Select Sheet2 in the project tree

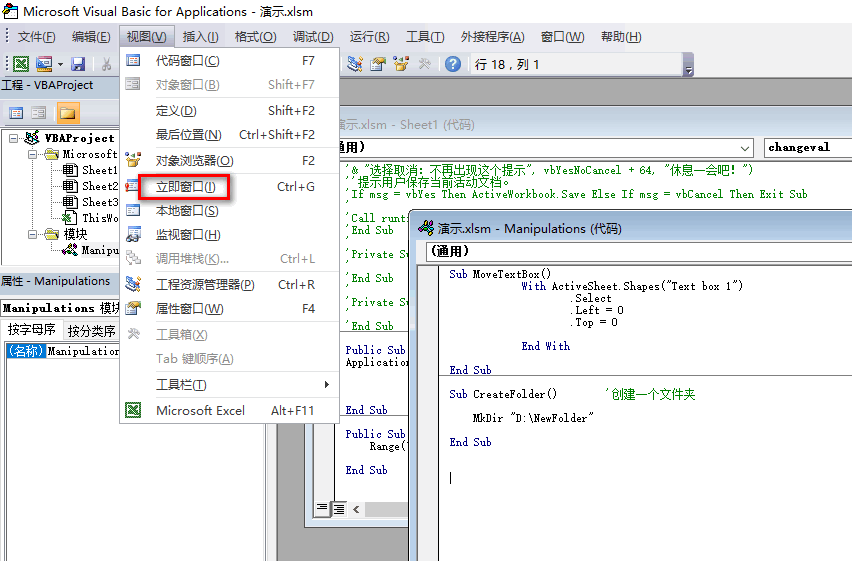[x=90, y=186]
